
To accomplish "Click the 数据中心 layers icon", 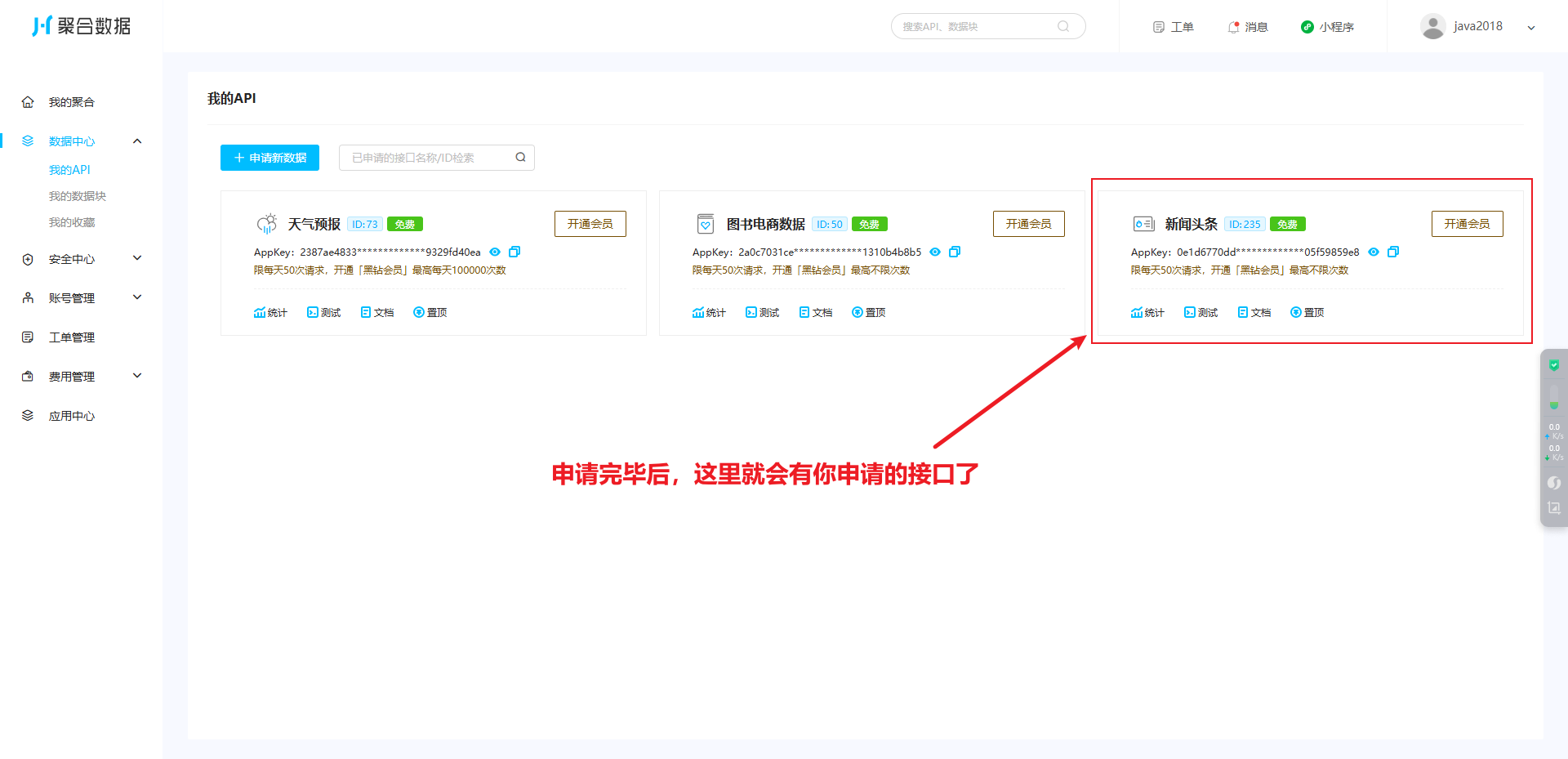I will [28, 141].
